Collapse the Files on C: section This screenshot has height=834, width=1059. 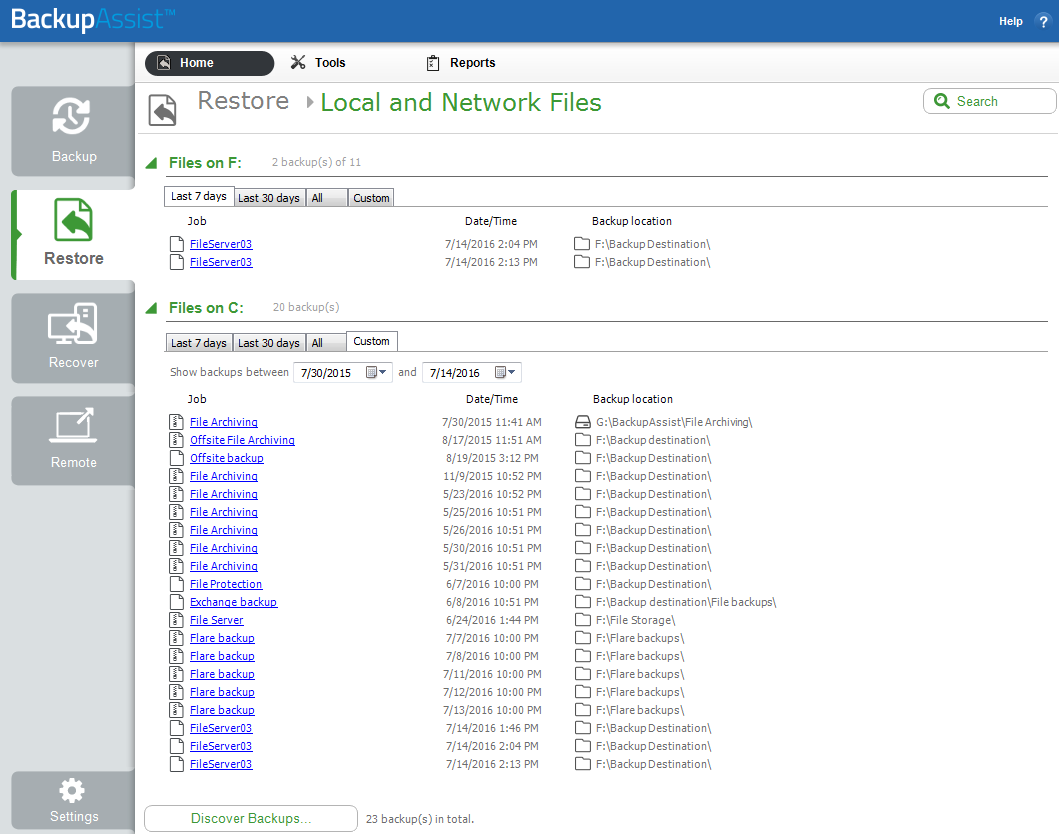(x=152, y=308)
